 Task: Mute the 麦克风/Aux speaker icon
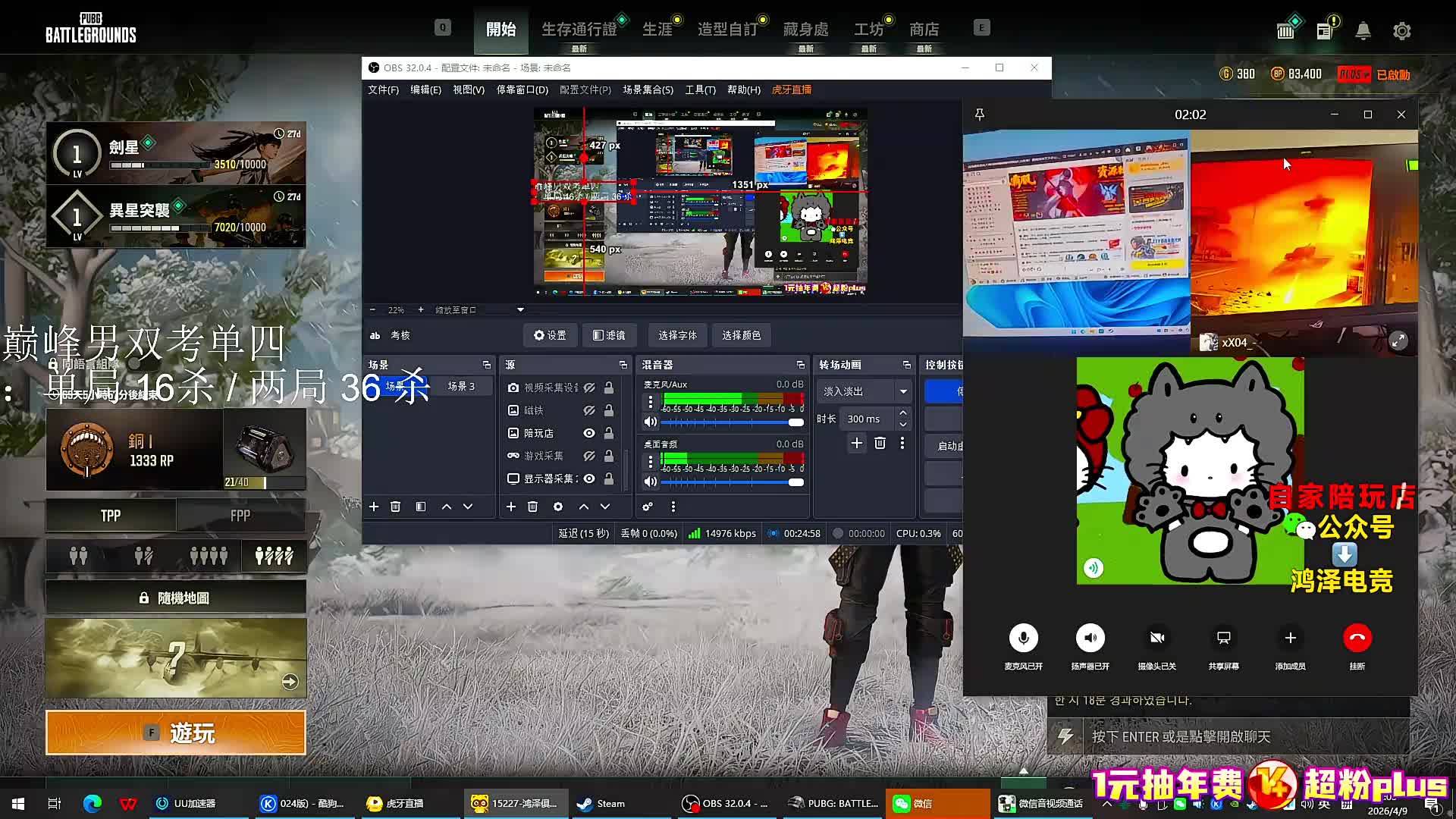[x=650, y=422]
